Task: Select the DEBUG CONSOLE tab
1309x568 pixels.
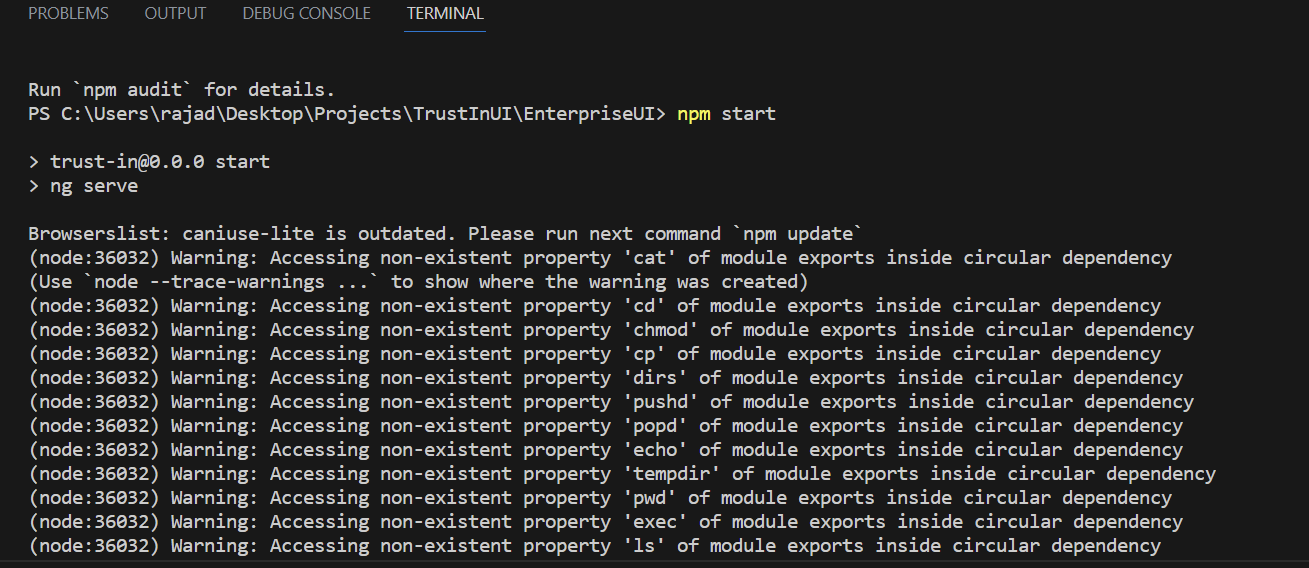Action: 306,14
